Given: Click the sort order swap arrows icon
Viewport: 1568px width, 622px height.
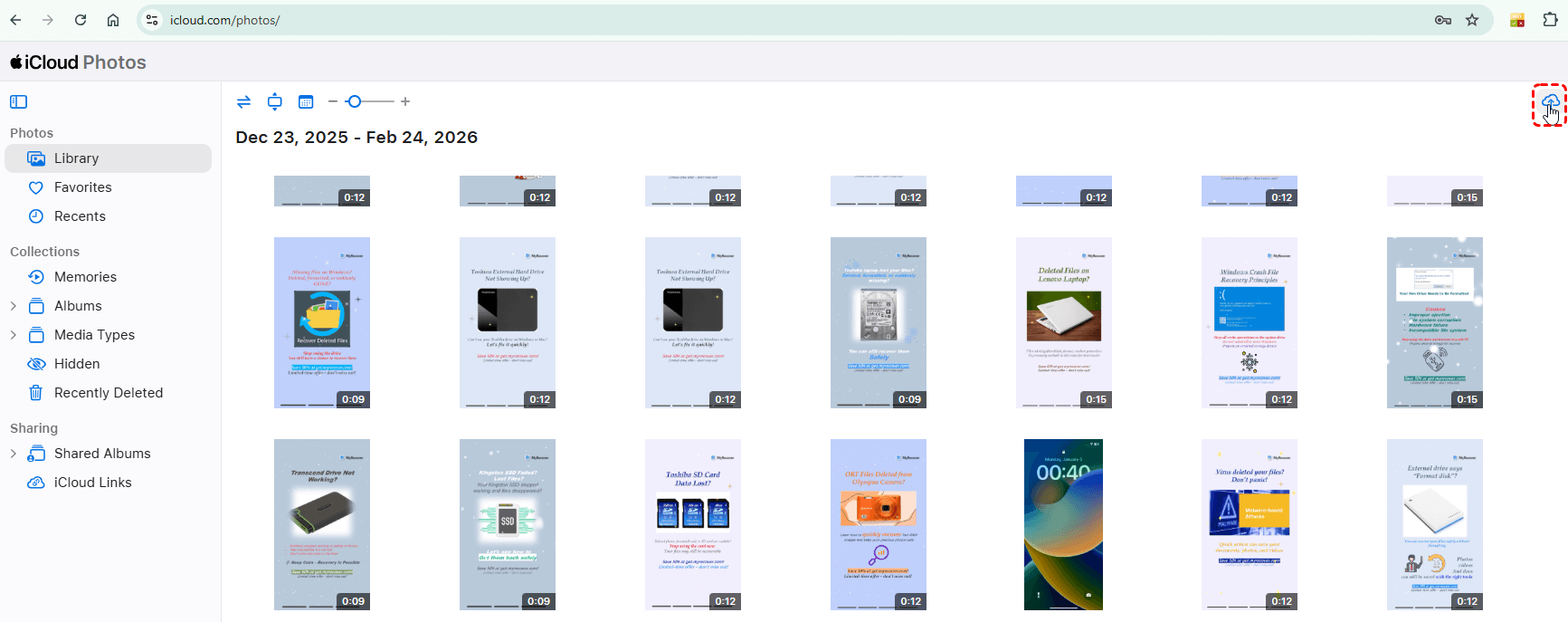Looking at the screenshot, I should pos(243,102).
